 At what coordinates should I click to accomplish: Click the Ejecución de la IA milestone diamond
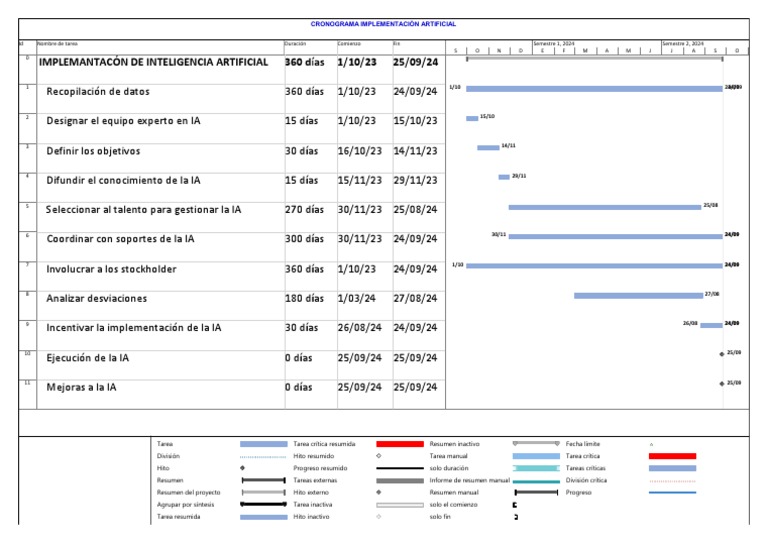(x=721, y=354)
